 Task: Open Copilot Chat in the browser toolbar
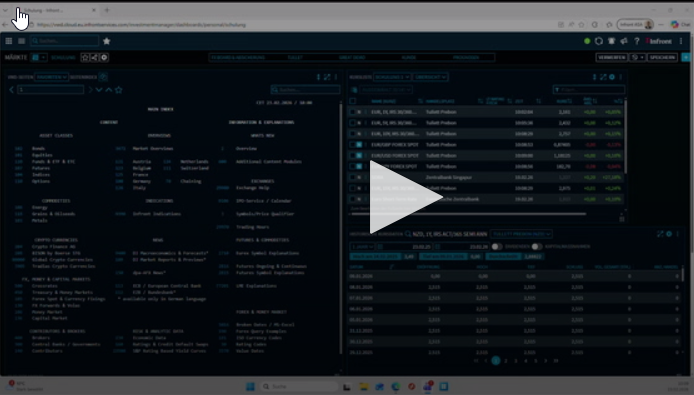[680, 24]
